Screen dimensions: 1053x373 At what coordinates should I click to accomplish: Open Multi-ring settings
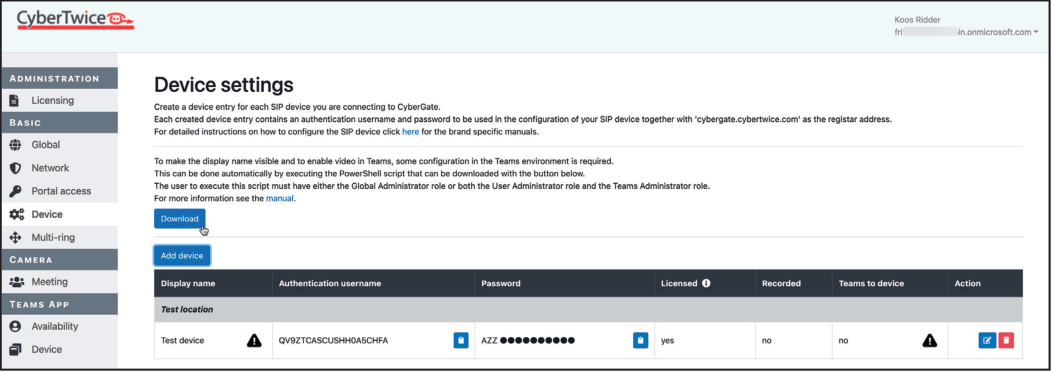point(53,238)
